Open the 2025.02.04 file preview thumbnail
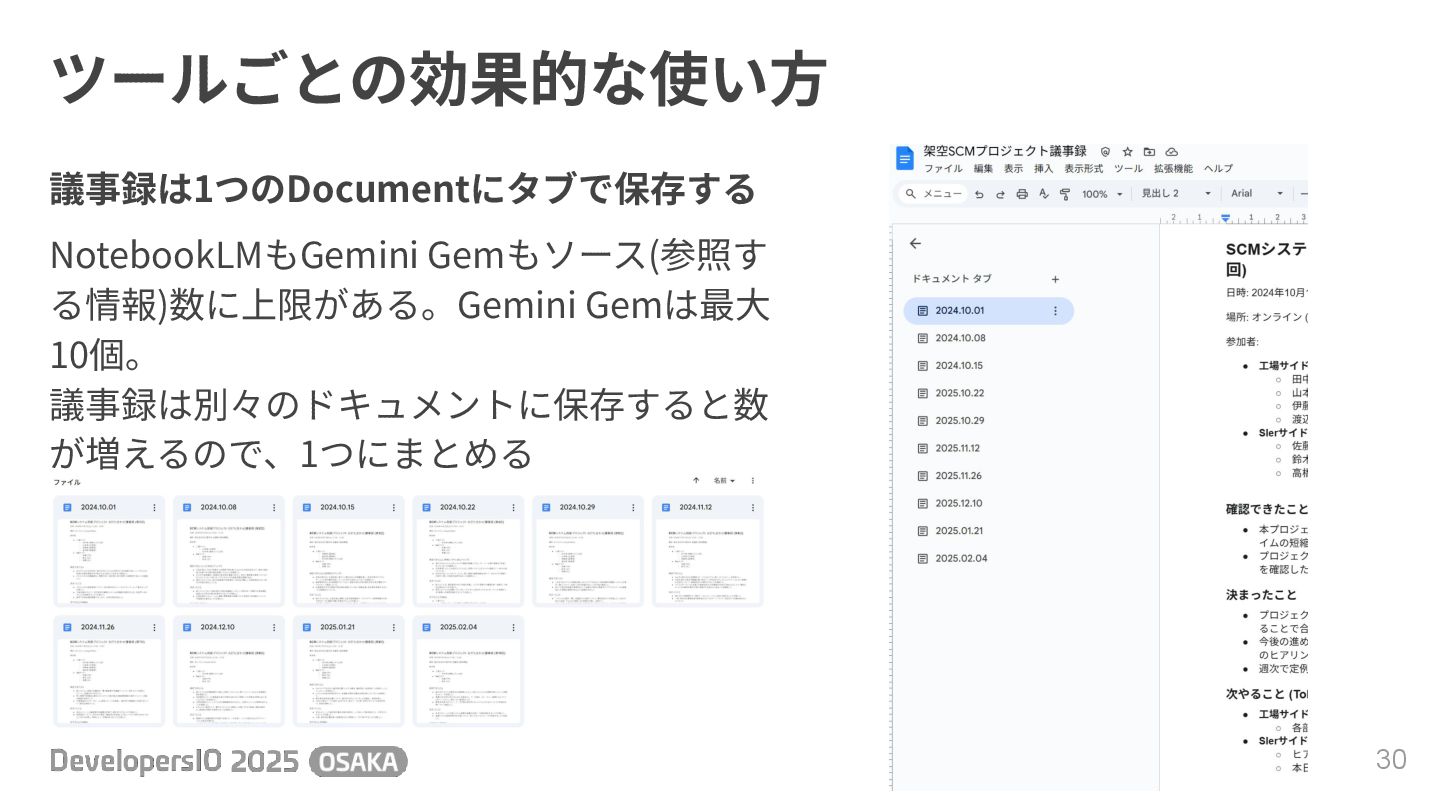 [469, 681]
